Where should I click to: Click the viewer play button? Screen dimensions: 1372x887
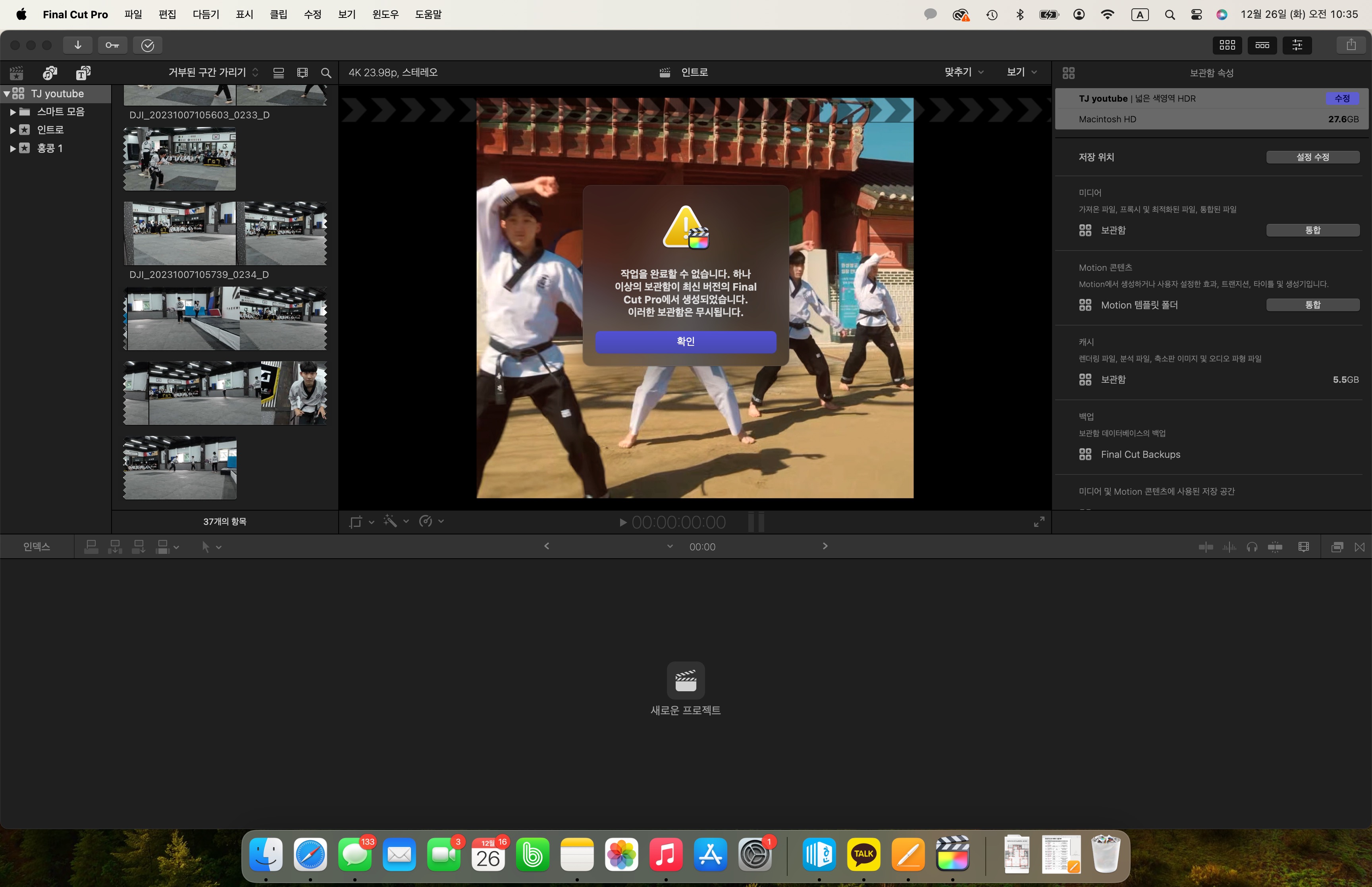(x=622, y=523)
